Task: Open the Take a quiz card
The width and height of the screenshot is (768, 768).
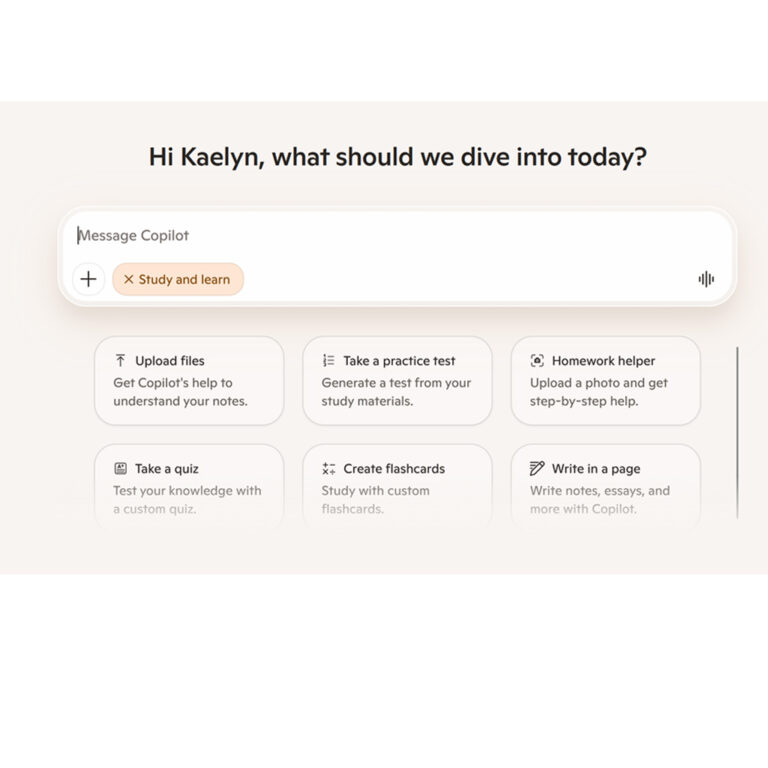Action: [189, 488]
